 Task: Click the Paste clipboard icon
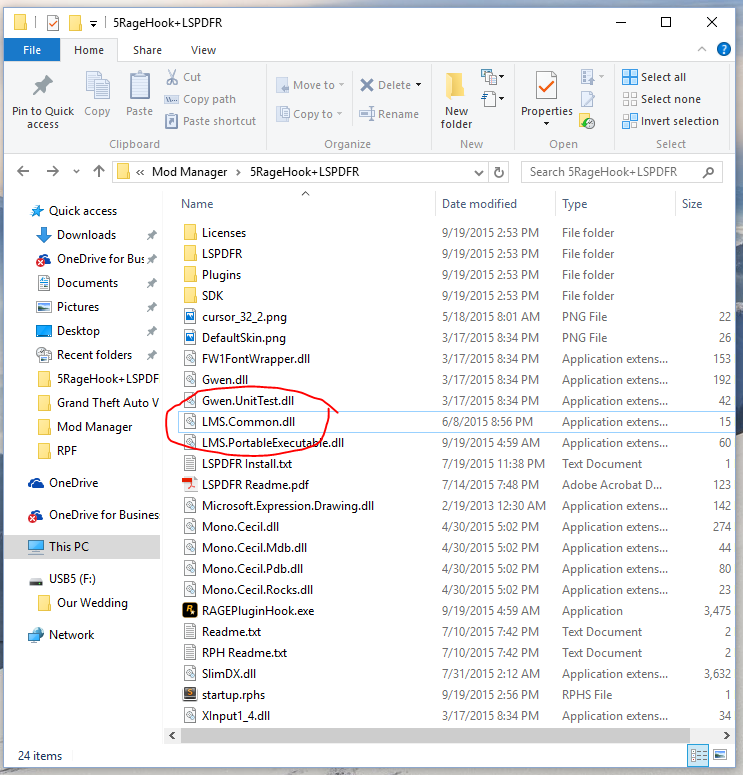pyautogui.click(x=139, y=87)
